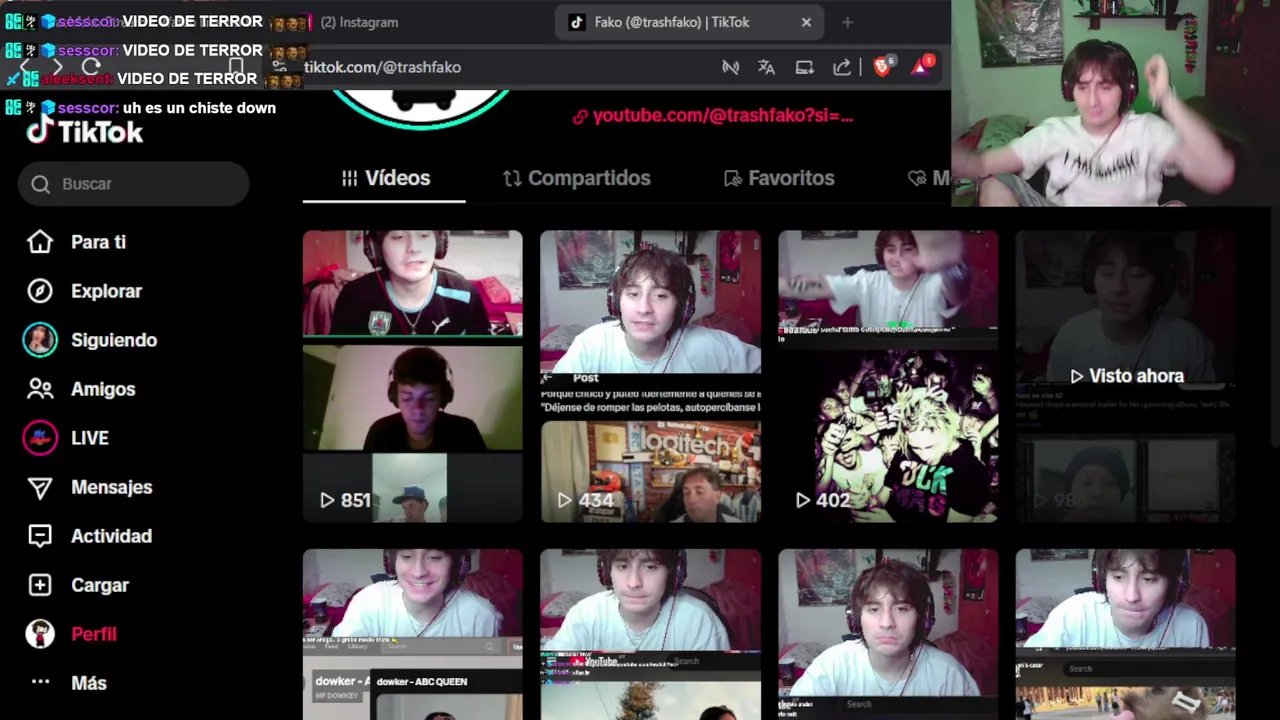This screenshot has height=720, width=1280.
Task: Select the Favoritos profile tab
Action: [779, 178]
